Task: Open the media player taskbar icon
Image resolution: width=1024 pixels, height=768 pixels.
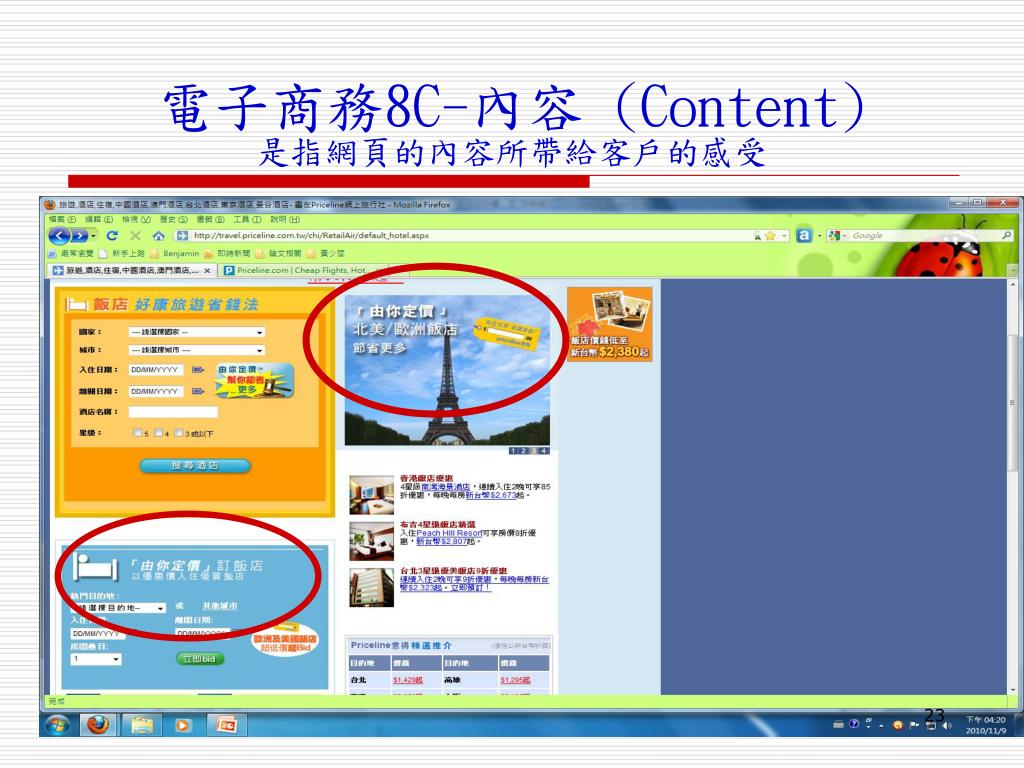Action: click(x=183, y=725)
